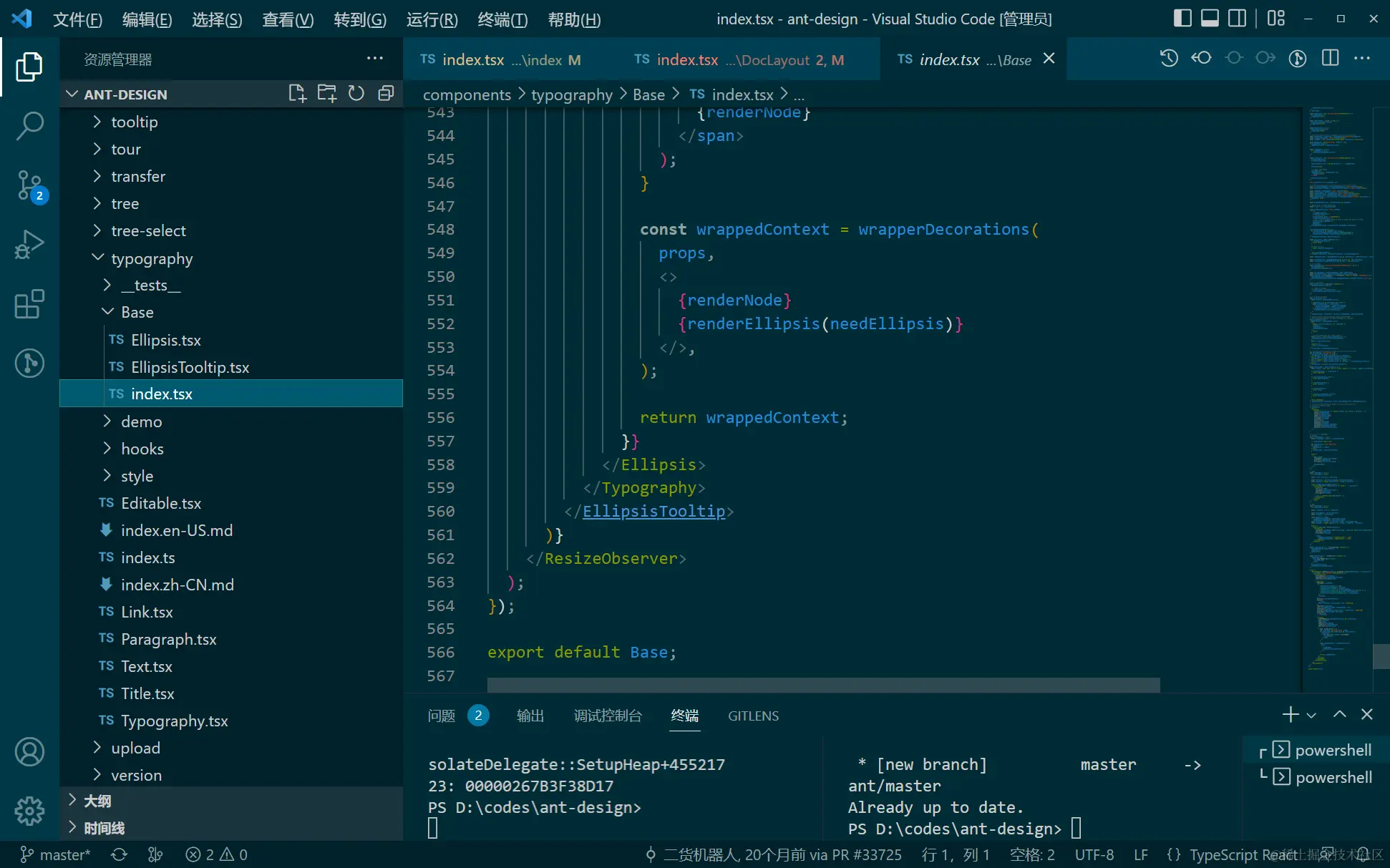Image resolution: width=1390 pixels, height=868 pixels.
Task: Switch to the GITLENS panel tab
Action: 753,716
